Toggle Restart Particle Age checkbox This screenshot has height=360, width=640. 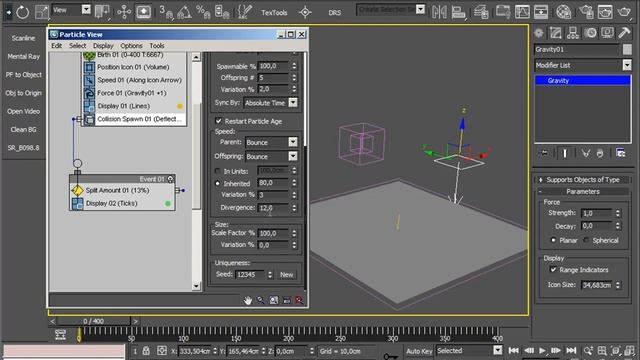pos(218,121)
